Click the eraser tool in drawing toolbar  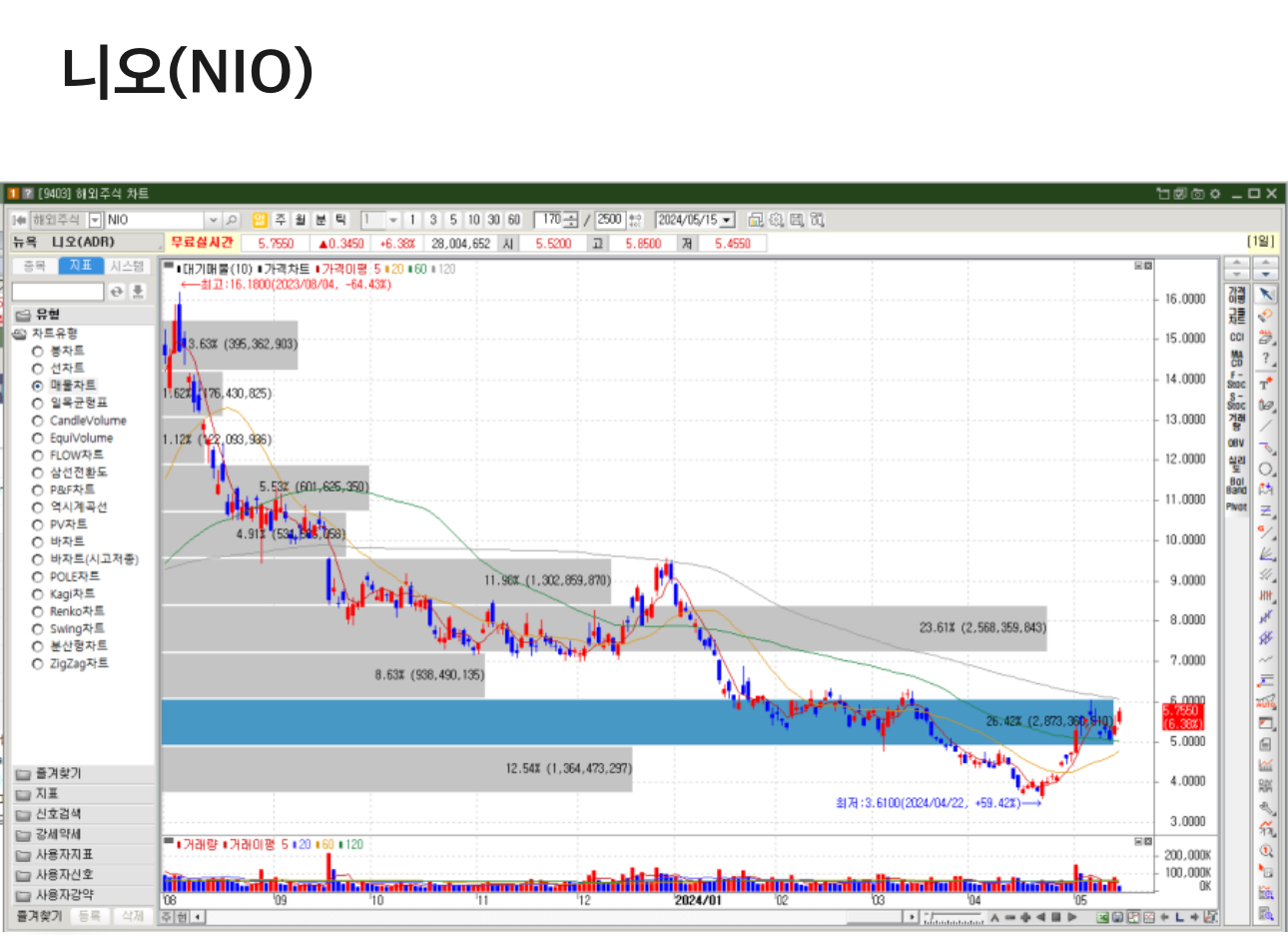point(1266,316)
